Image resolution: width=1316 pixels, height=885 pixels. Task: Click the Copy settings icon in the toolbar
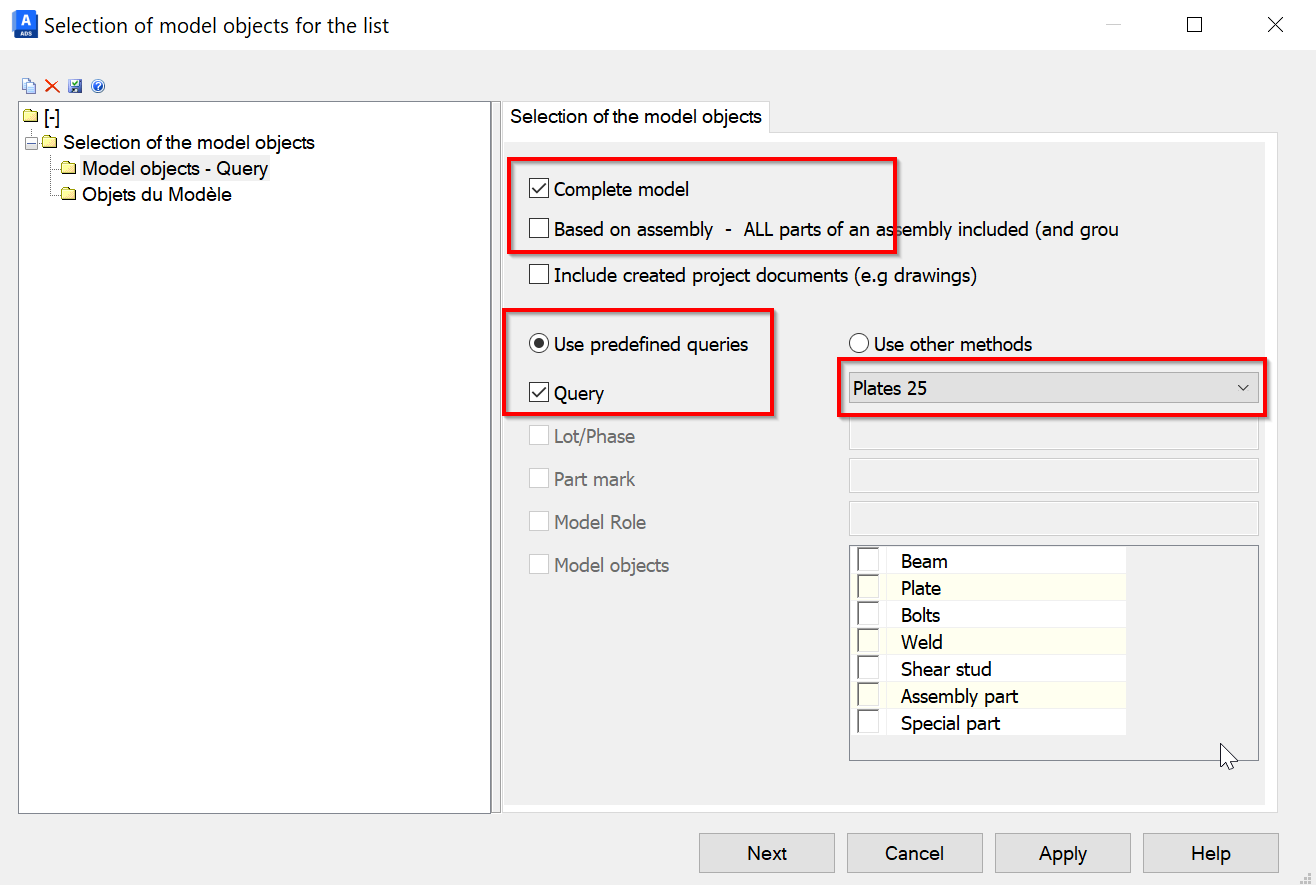[29, 86]
